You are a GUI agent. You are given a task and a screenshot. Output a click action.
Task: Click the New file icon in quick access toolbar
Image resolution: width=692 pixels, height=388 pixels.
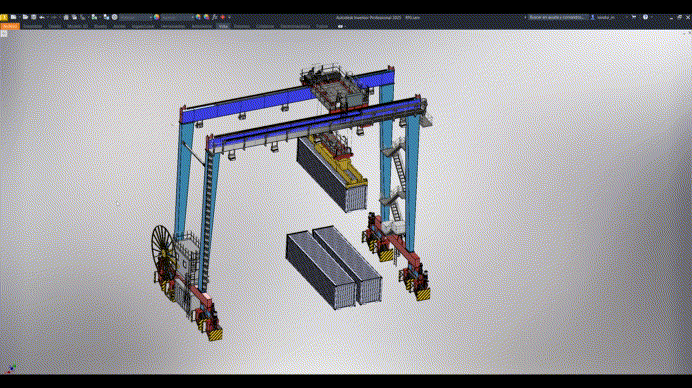point(14,17)
